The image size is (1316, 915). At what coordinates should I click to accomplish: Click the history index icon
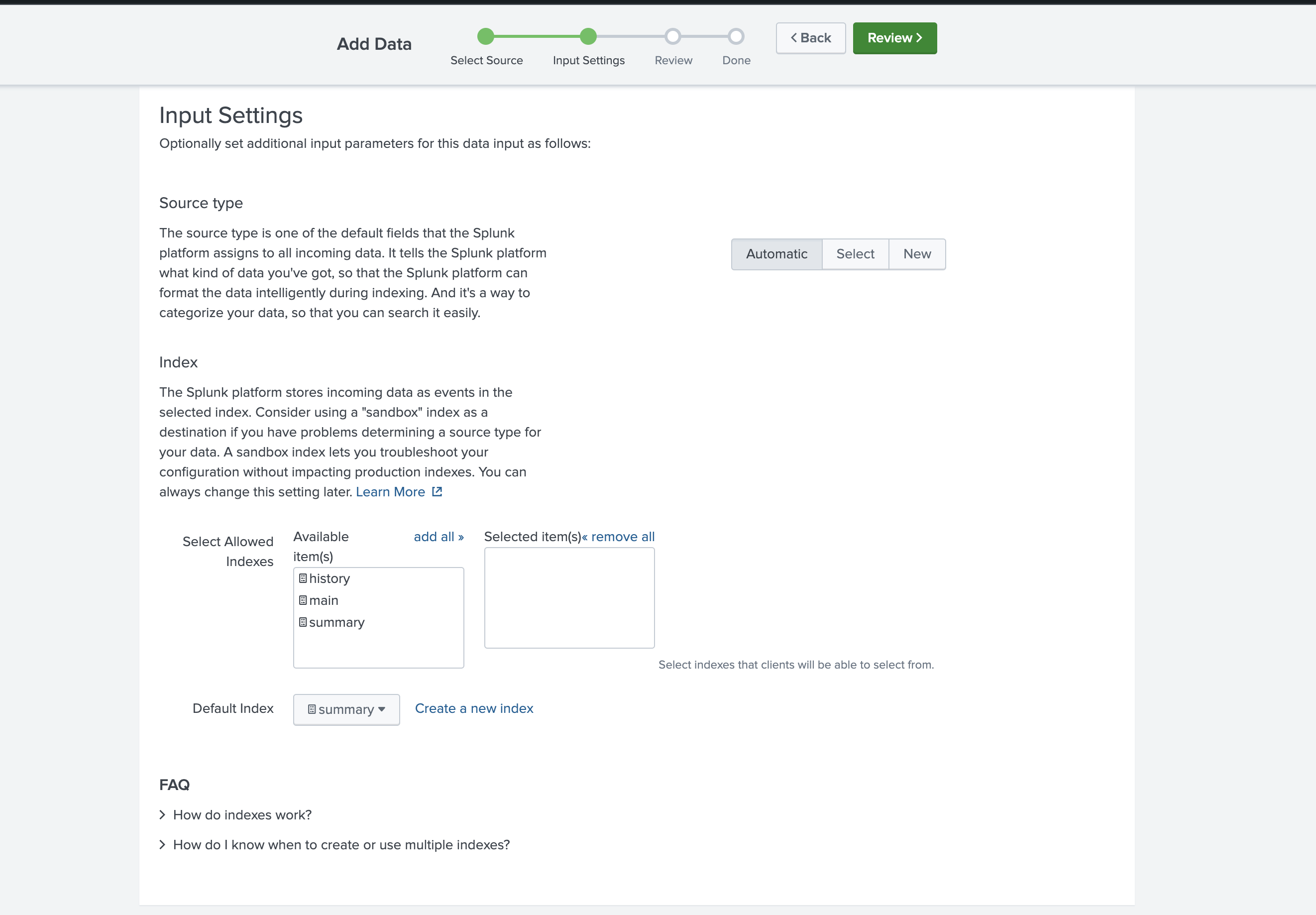303,578
